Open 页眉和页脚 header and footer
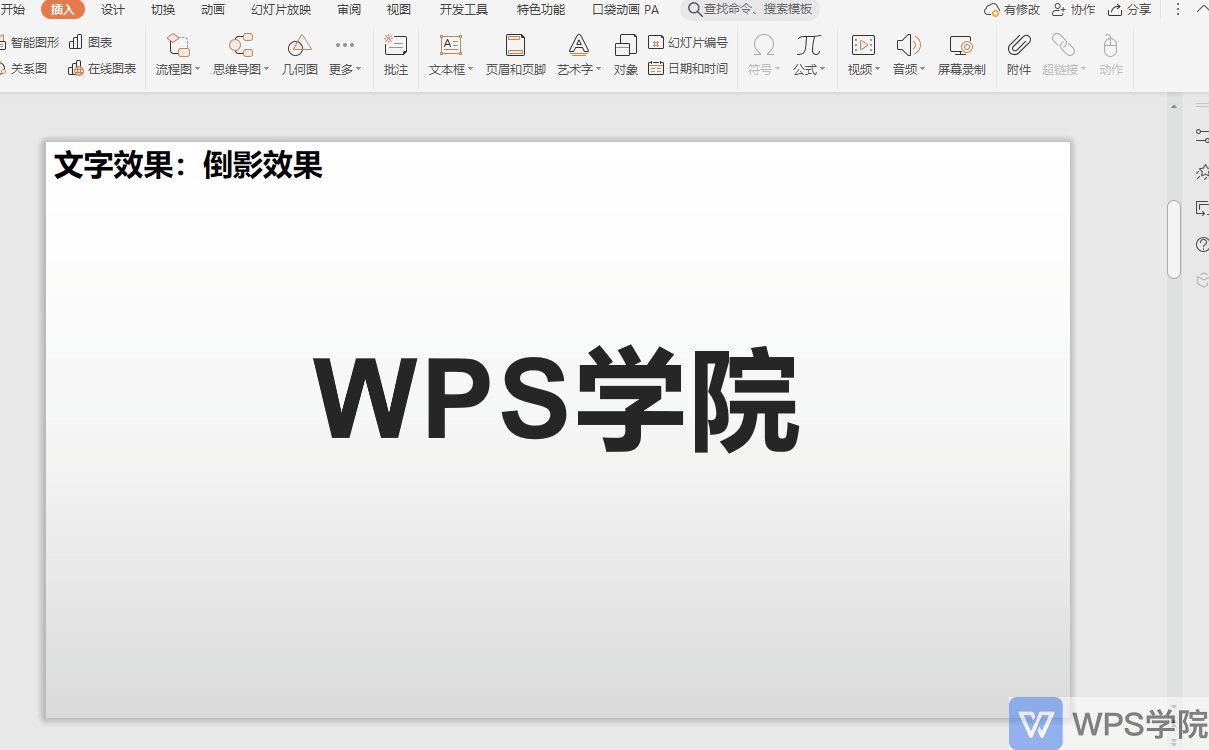 tap(515, 56)
